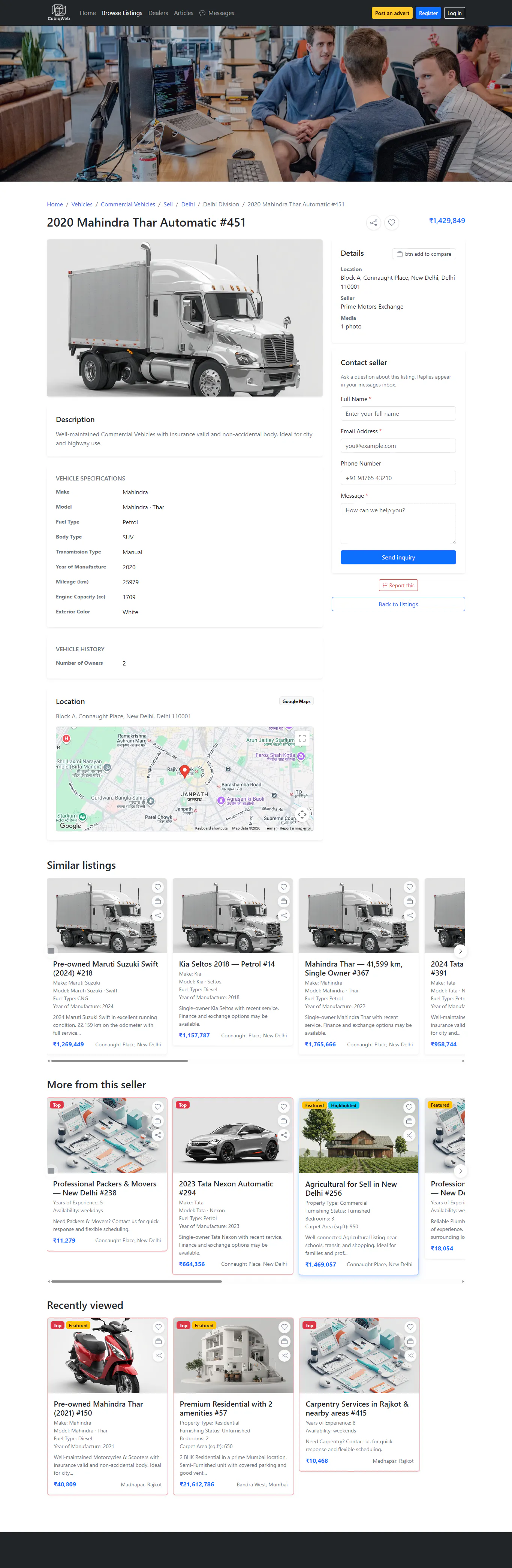
Task: Open Vehicles breadcrumb link
Action: click(x=82, y=204)
